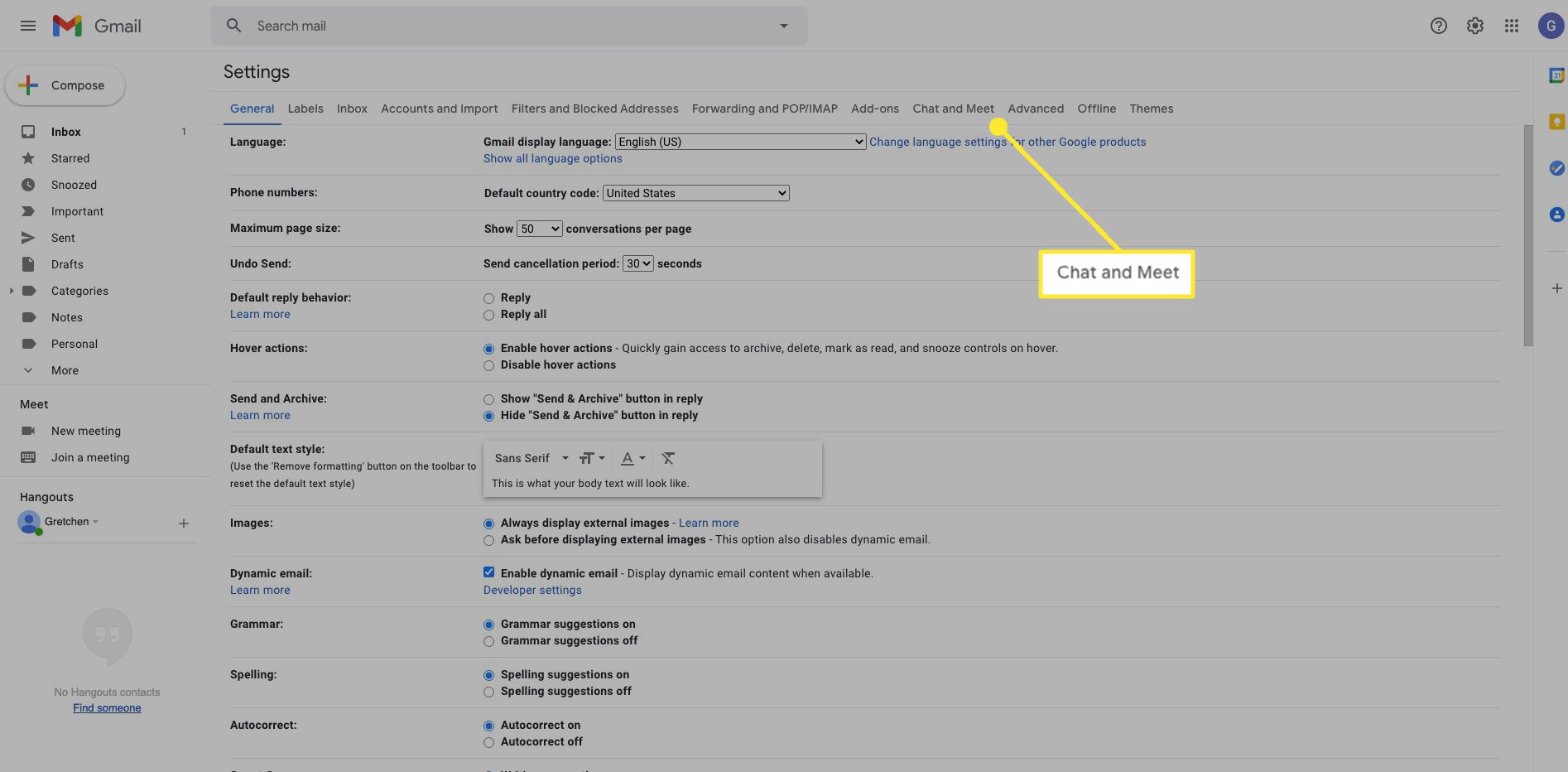Open Send cancellation period dropdown
Viewport: 1568px width, 772px height.
coord(637,263)
